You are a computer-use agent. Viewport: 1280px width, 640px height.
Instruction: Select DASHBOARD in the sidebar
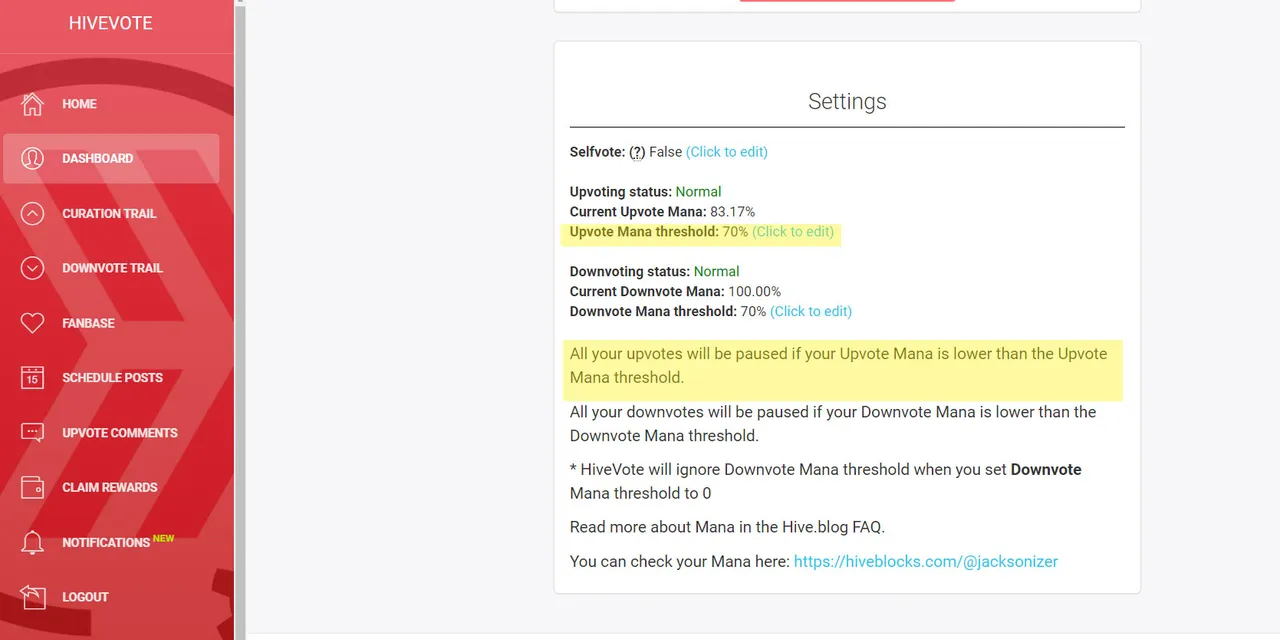(x=110, y=158)
